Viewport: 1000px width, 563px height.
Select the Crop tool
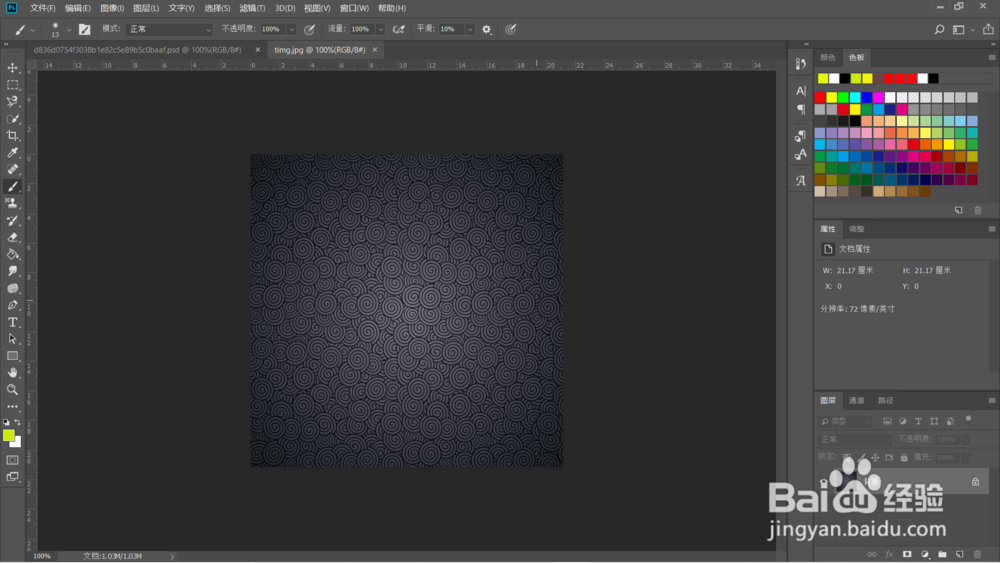(12, 135)
